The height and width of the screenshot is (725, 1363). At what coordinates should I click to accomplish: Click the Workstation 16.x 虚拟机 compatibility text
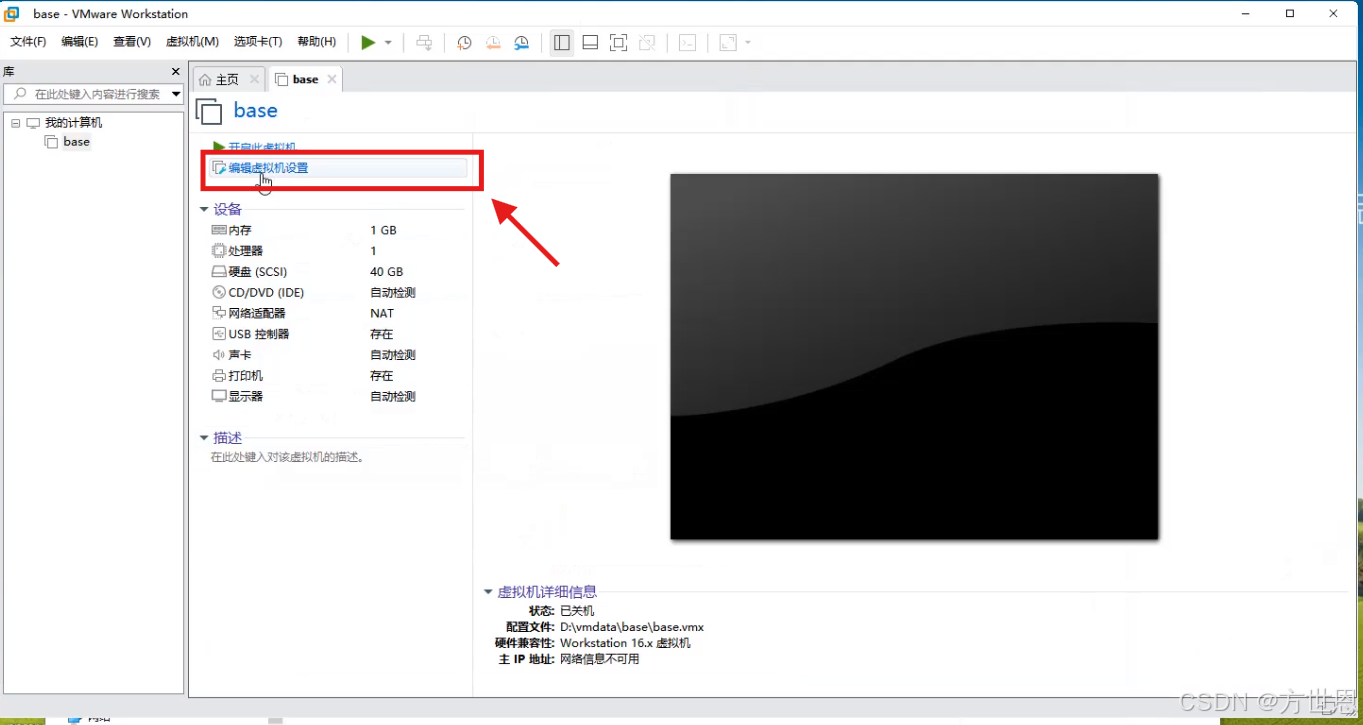click(x=625, y=643)
